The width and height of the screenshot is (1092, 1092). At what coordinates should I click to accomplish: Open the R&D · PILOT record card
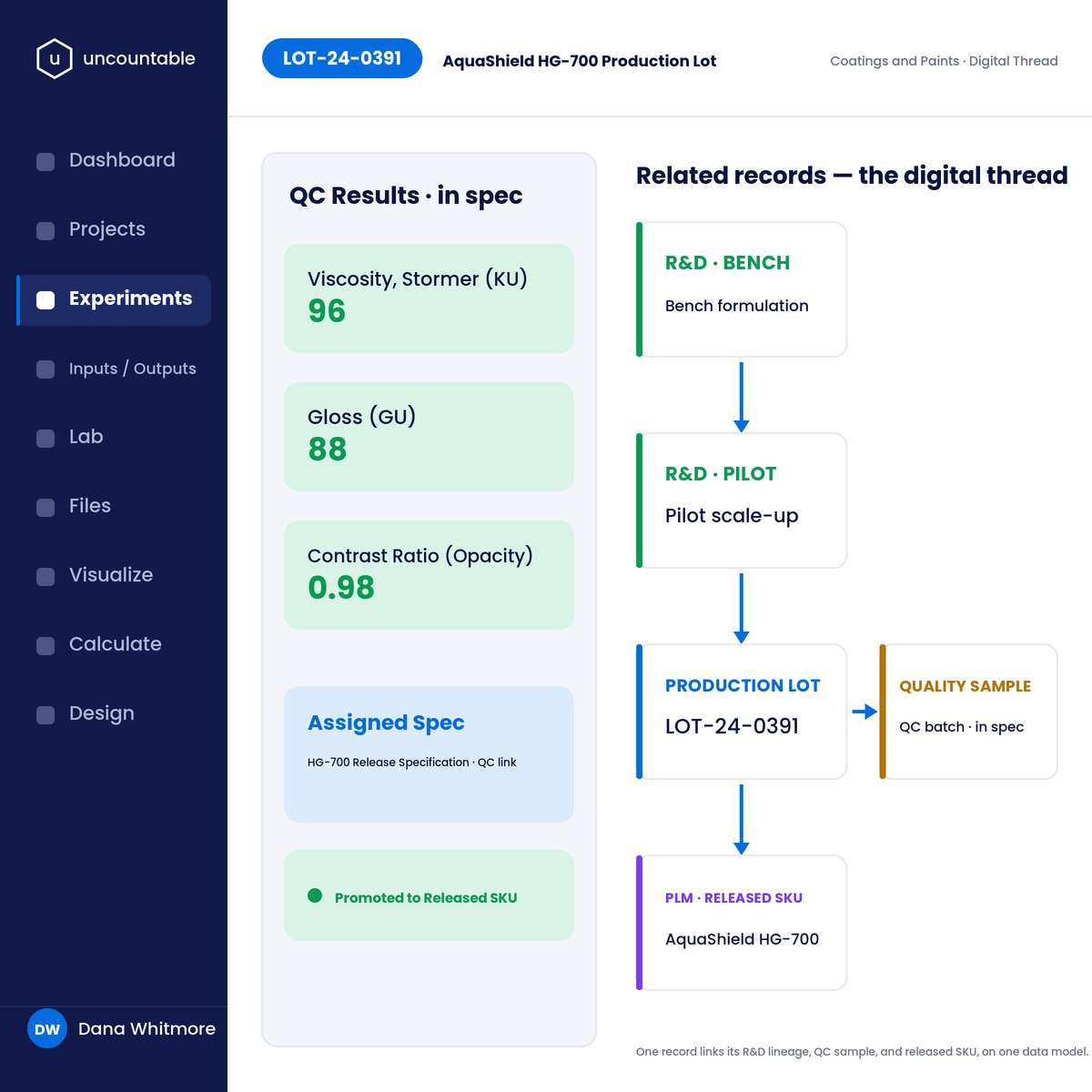tap(742, 500)
